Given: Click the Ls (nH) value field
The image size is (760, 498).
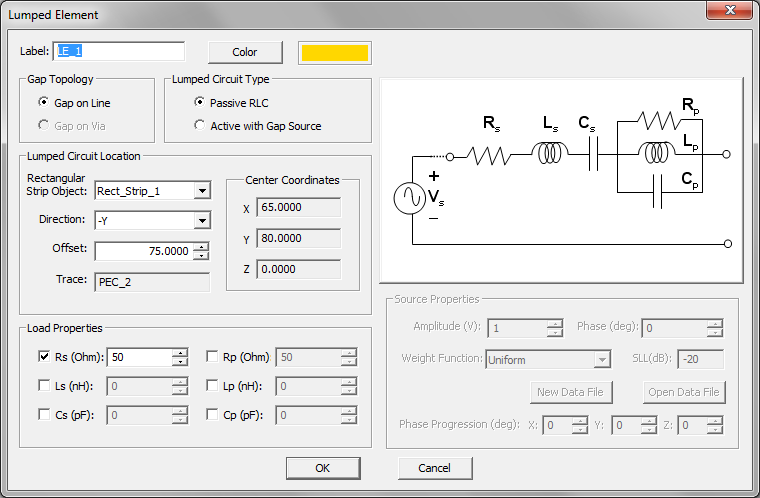Looking at the screenshot, I should 140,386.
